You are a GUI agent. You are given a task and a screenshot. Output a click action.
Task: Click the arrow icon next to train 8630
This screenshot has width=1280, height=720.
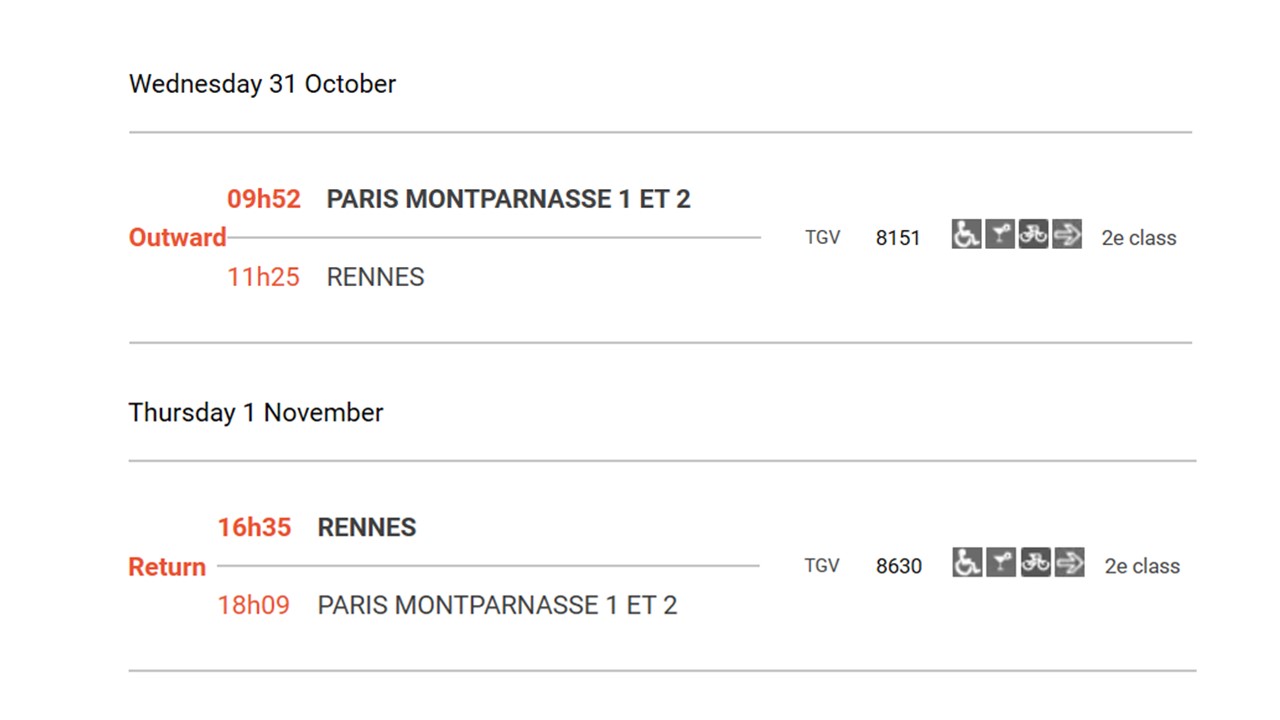pyautogui.click(x=1069, y=562)
